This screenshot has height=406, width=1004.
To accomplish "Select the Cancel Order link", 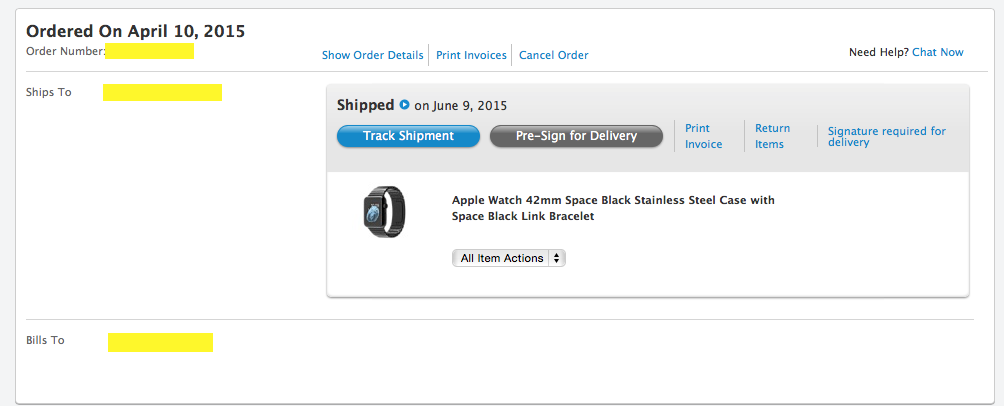I will pos(554,55).
